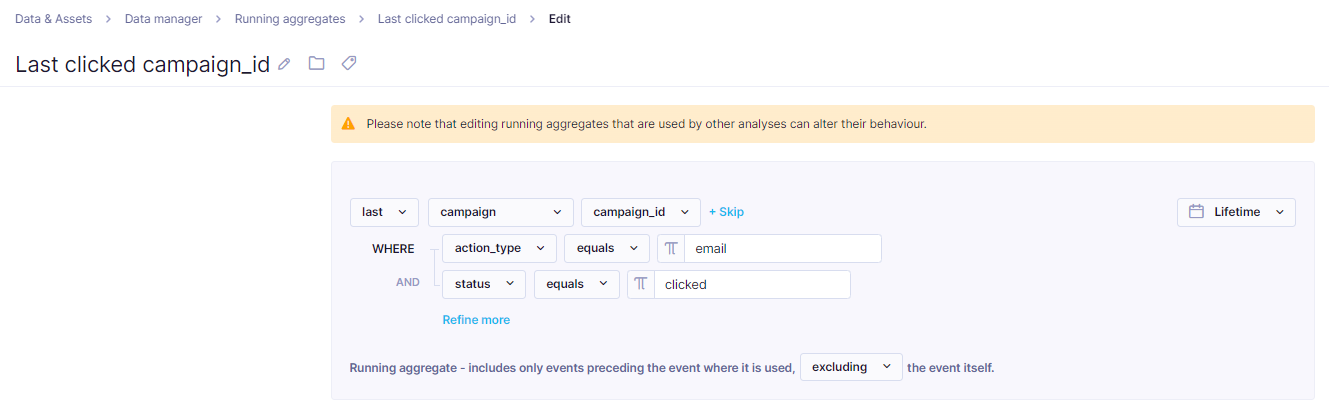Click the text type icon beside clicked value

point(641,284)
